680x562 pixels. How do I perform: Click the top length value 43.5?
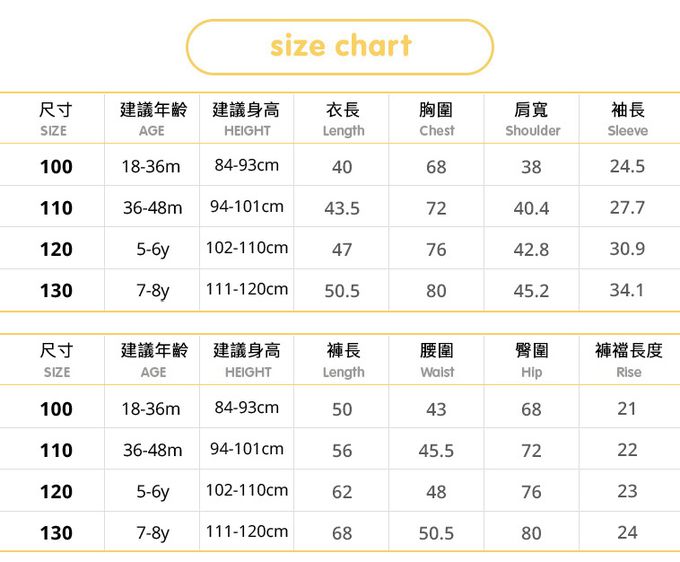342,208
